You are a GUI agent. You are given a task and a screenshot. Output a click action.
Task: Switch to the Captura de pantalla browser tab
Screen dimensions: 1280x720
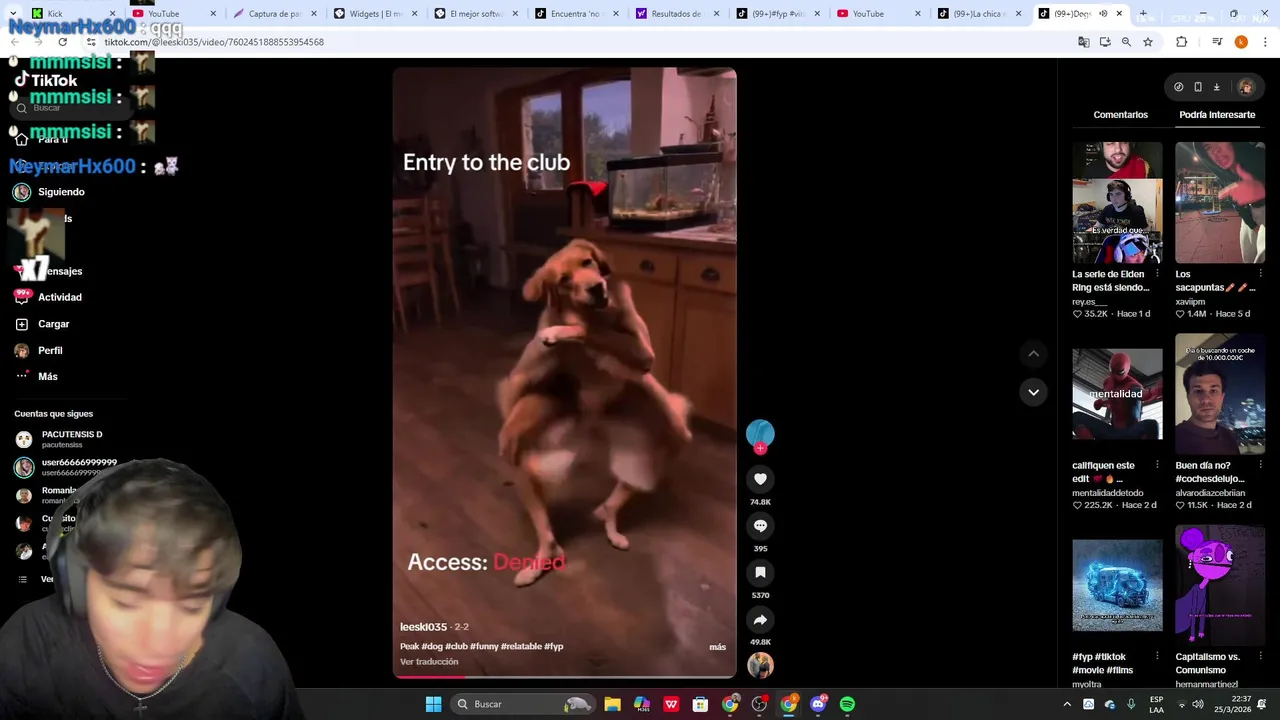(x=273, y=14)
